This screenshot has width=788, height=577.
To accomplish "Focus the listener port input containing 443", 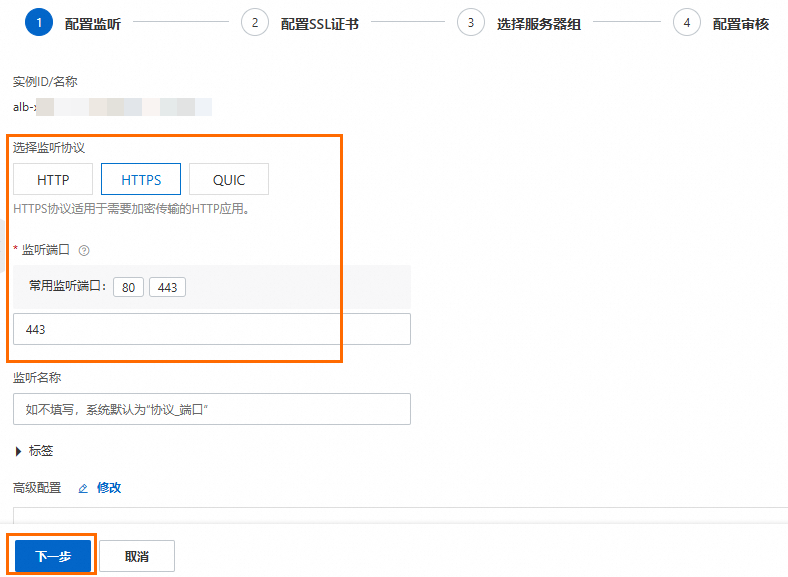I will click(212, 329).
